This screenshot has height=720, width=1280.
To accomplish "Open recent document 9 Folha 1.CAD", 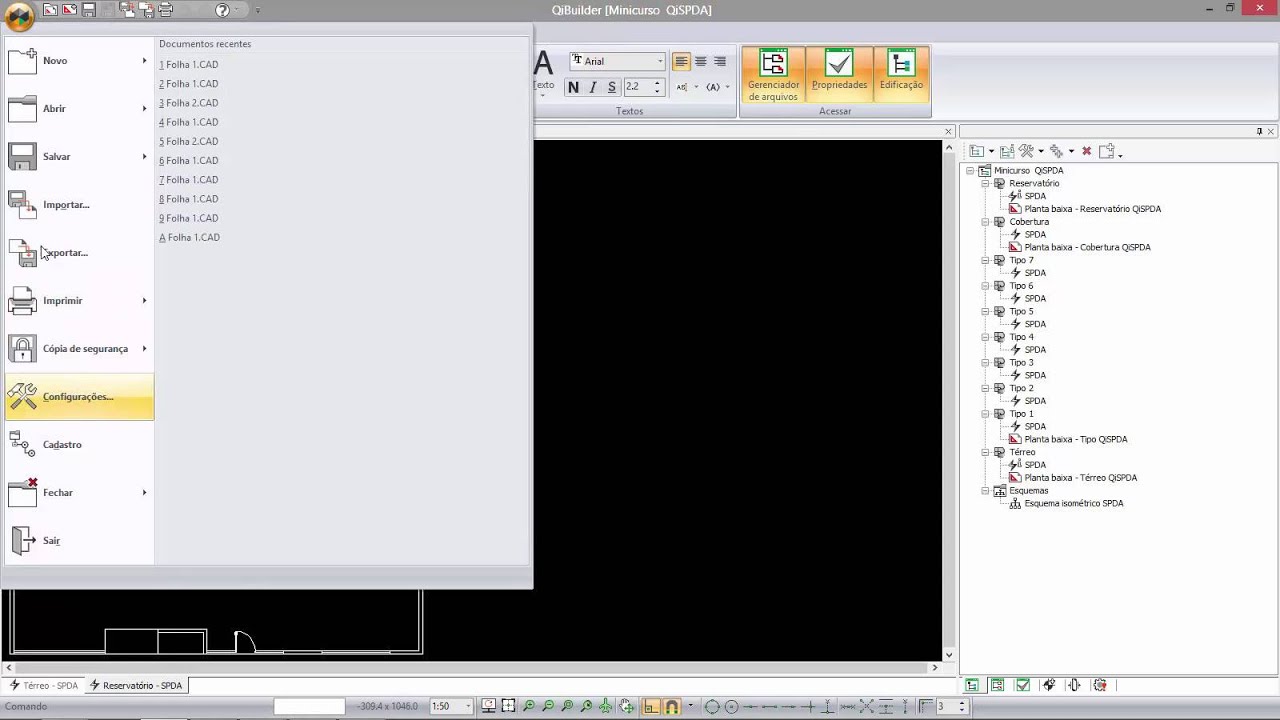I will [189, 218].
